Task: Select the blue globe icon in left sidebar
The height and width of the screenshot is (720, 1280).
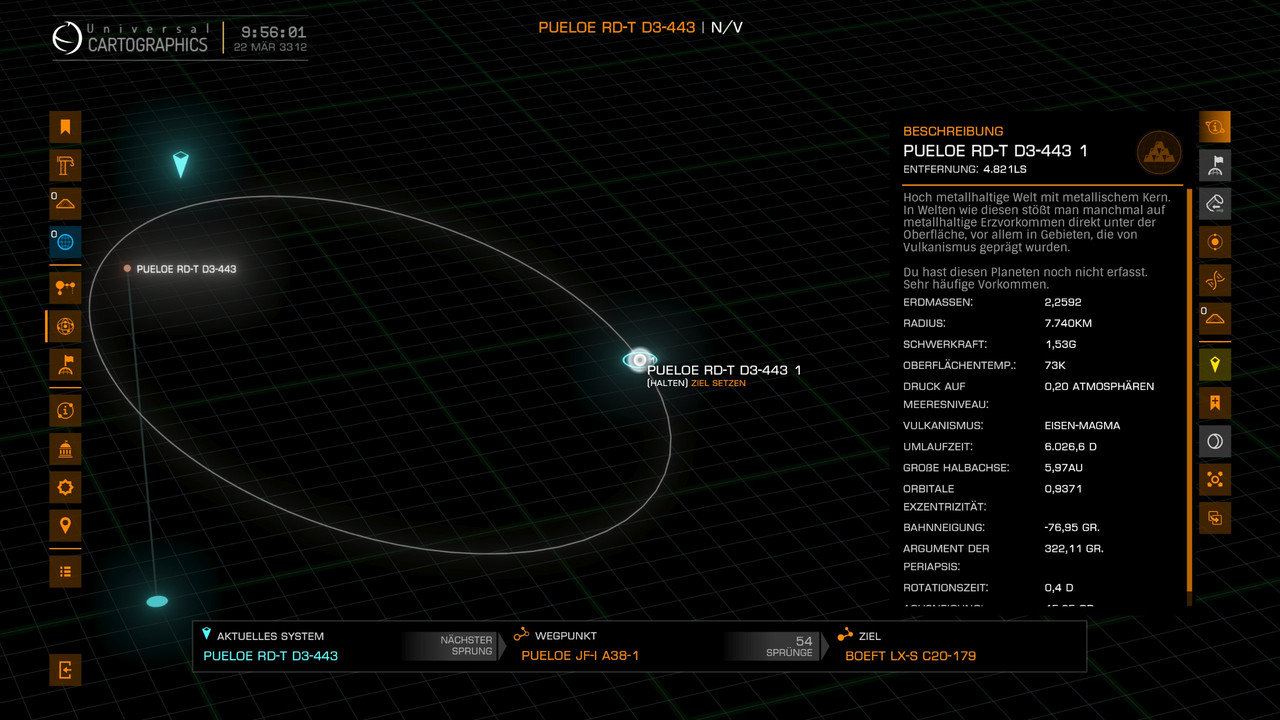Action: click(x=65, y=241)
